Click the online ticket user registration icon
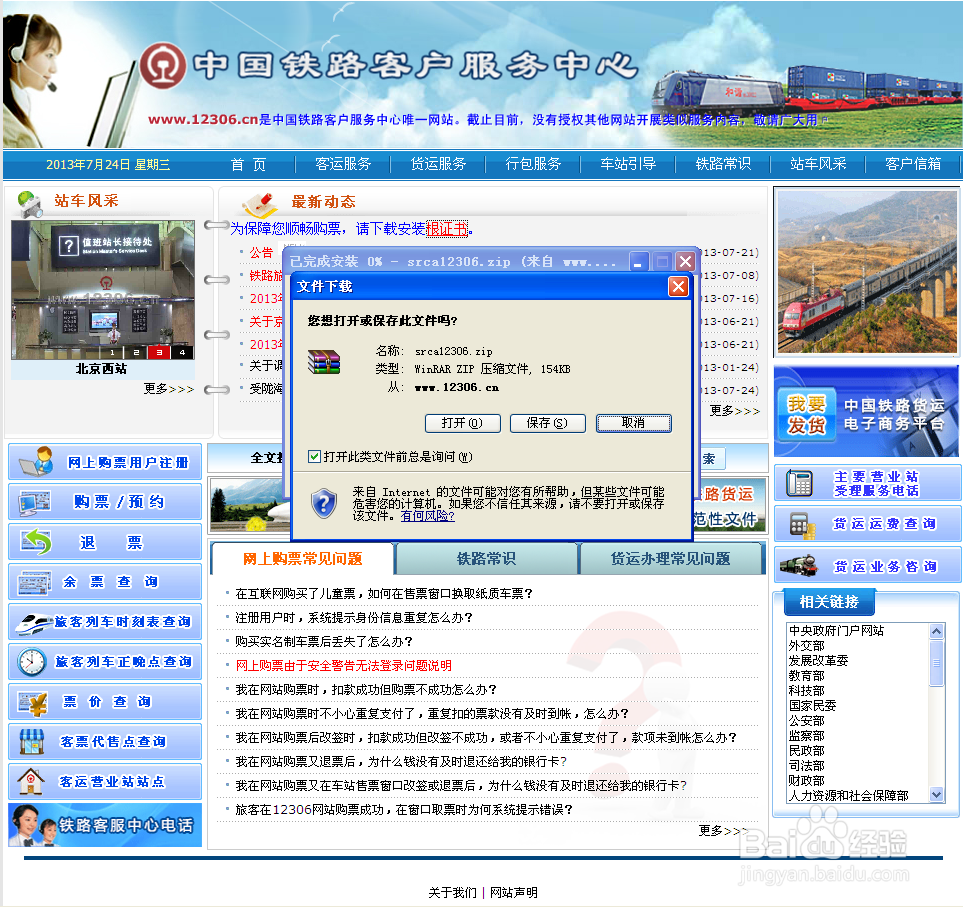 (x=36, y=462)
